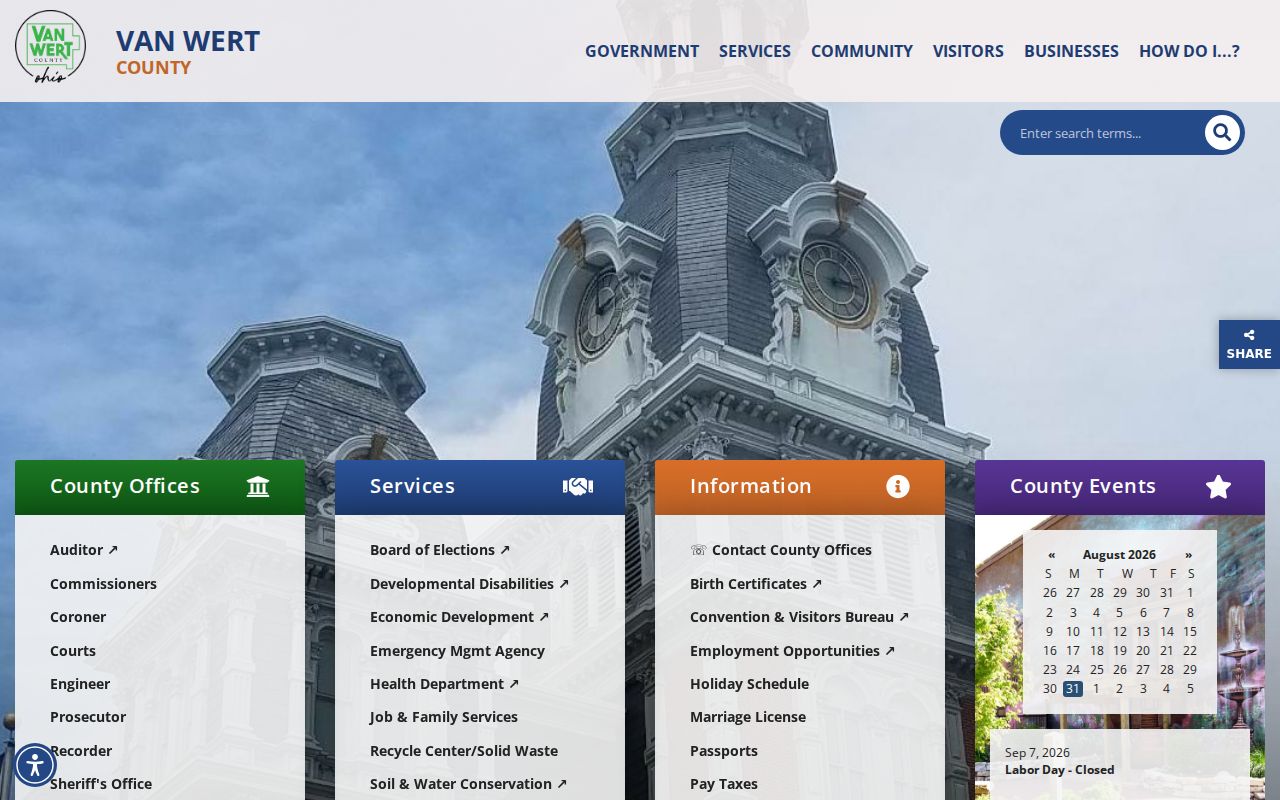1280x800 pixels.
Task: Select highlighted date 31 in calendar
Action: coord(1073,689)
